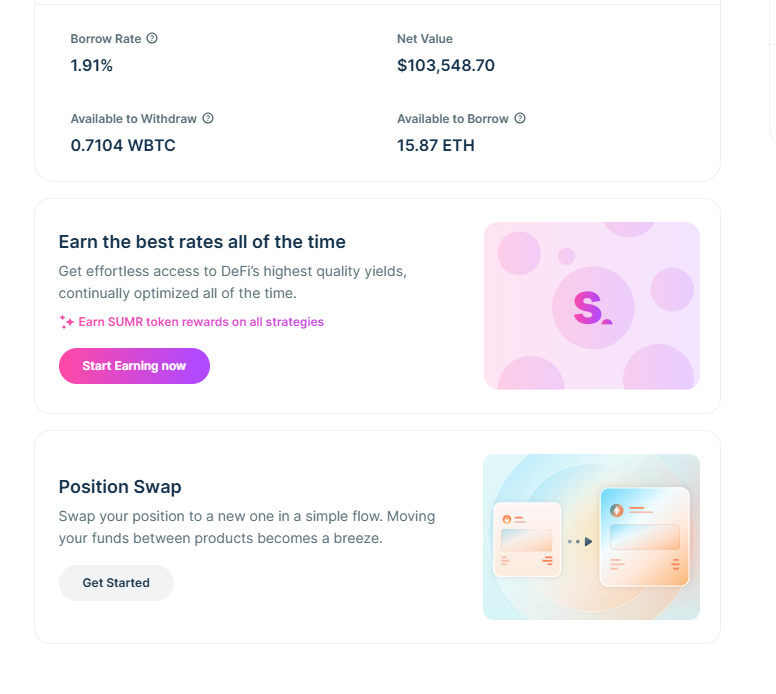Click the Position Swap heading
Image resolution: width=776 pixels, height=694 pixels.
pos(120,487)
